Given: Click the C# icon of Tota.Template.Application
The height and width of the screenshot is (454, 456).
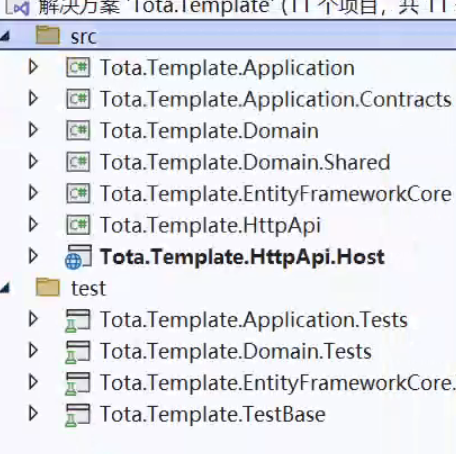Looking at the screenshot, I should [78, 67].
